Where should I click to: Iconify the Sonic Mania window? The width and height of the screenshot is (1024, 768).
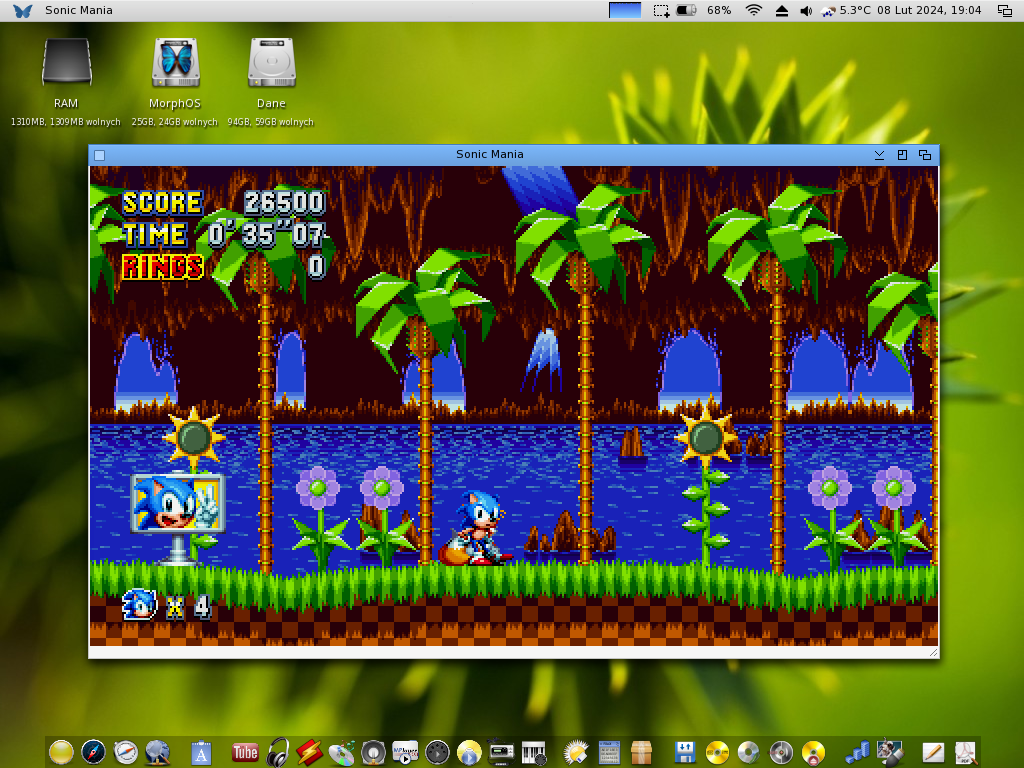point(879,155)
